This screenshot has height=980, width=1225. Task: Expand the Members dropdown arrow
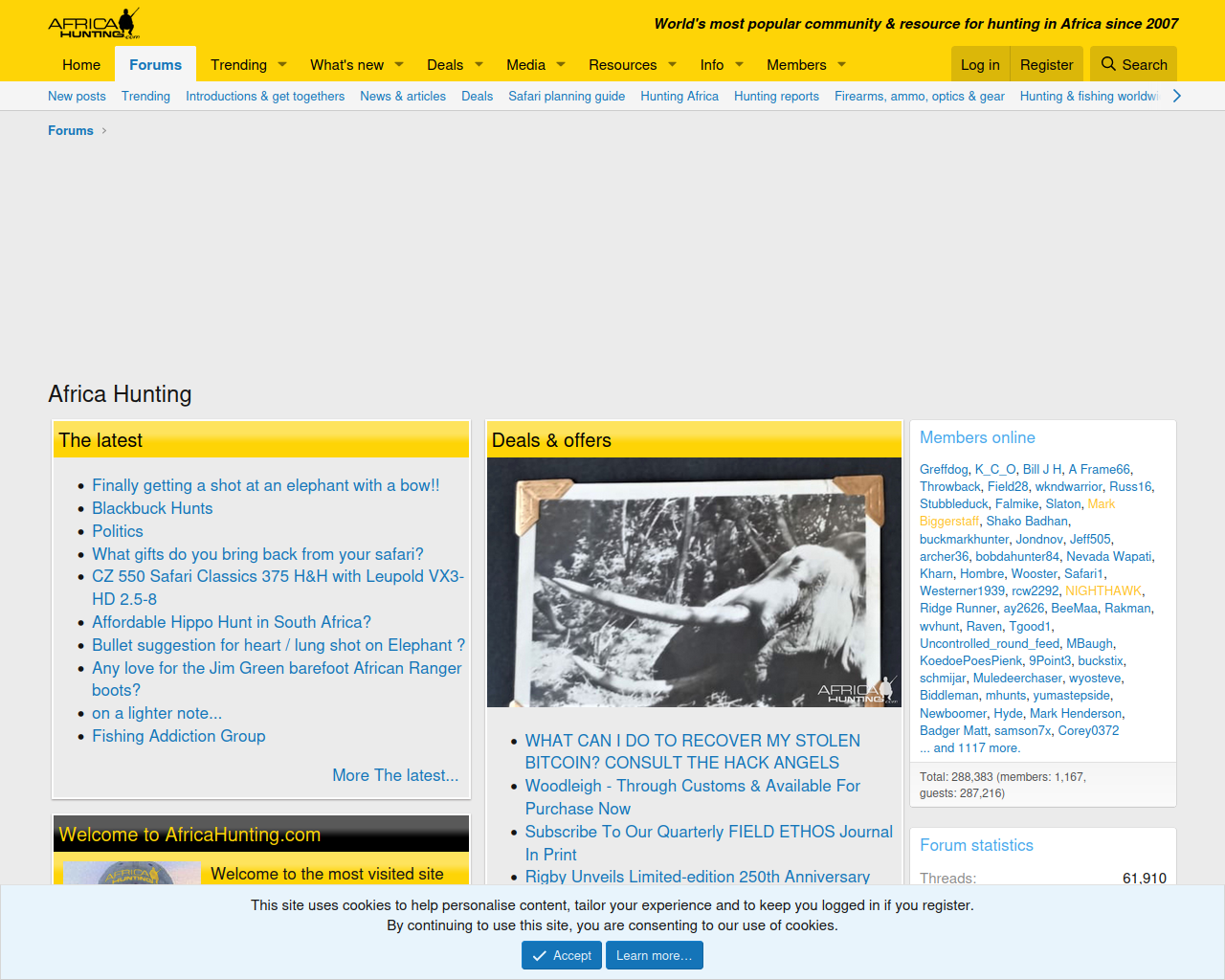(x=842, y=64)
